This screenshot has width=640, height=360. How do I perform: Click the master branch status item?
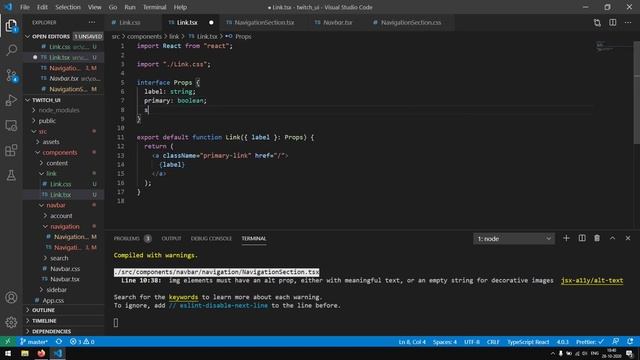click(34, 342)
